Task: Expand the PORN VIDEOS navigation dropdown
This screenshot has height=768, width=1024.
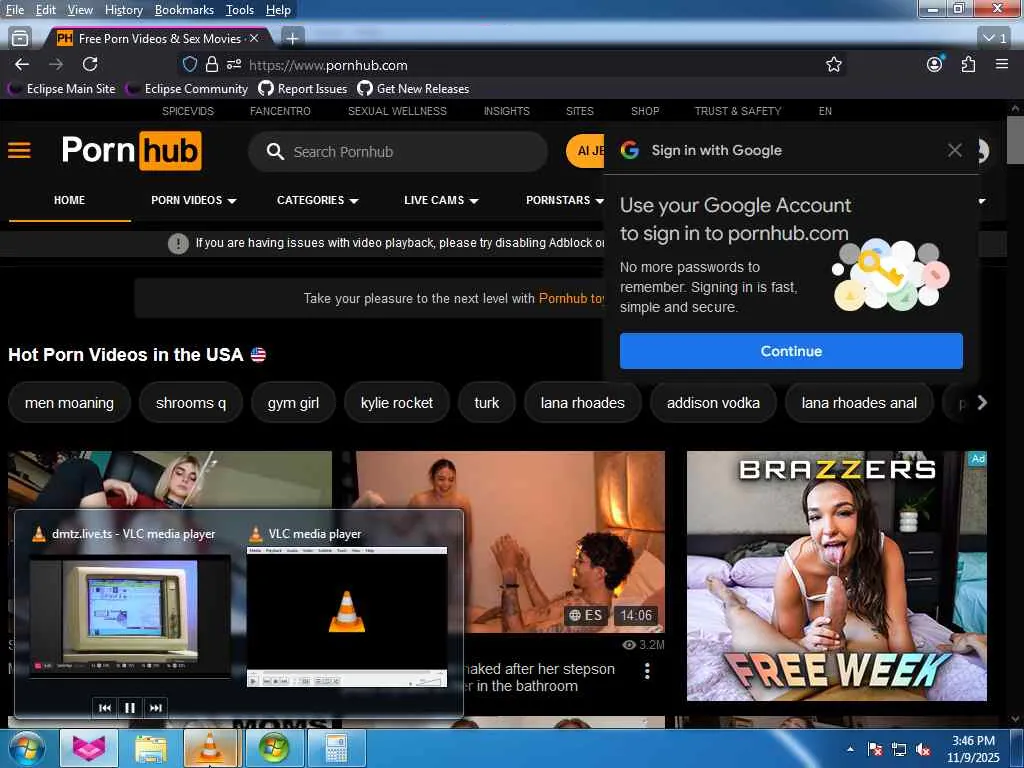Action: (193, 200)
